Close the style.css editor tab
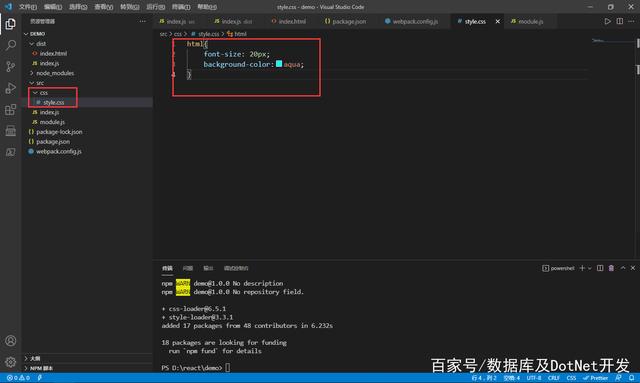This screenshot has height=383, width=640. (x=498, y=21)
